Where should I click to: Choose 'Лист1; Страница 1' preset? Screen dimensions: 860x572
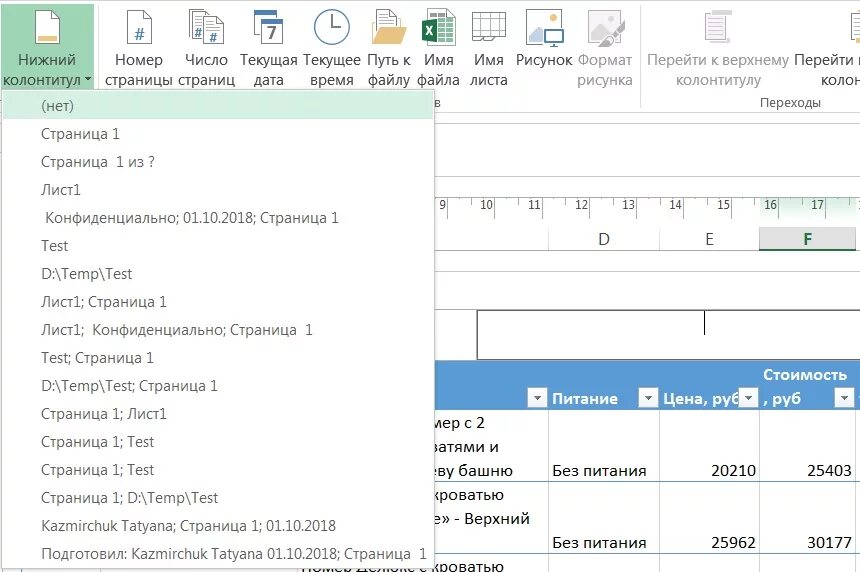(218, 302)
